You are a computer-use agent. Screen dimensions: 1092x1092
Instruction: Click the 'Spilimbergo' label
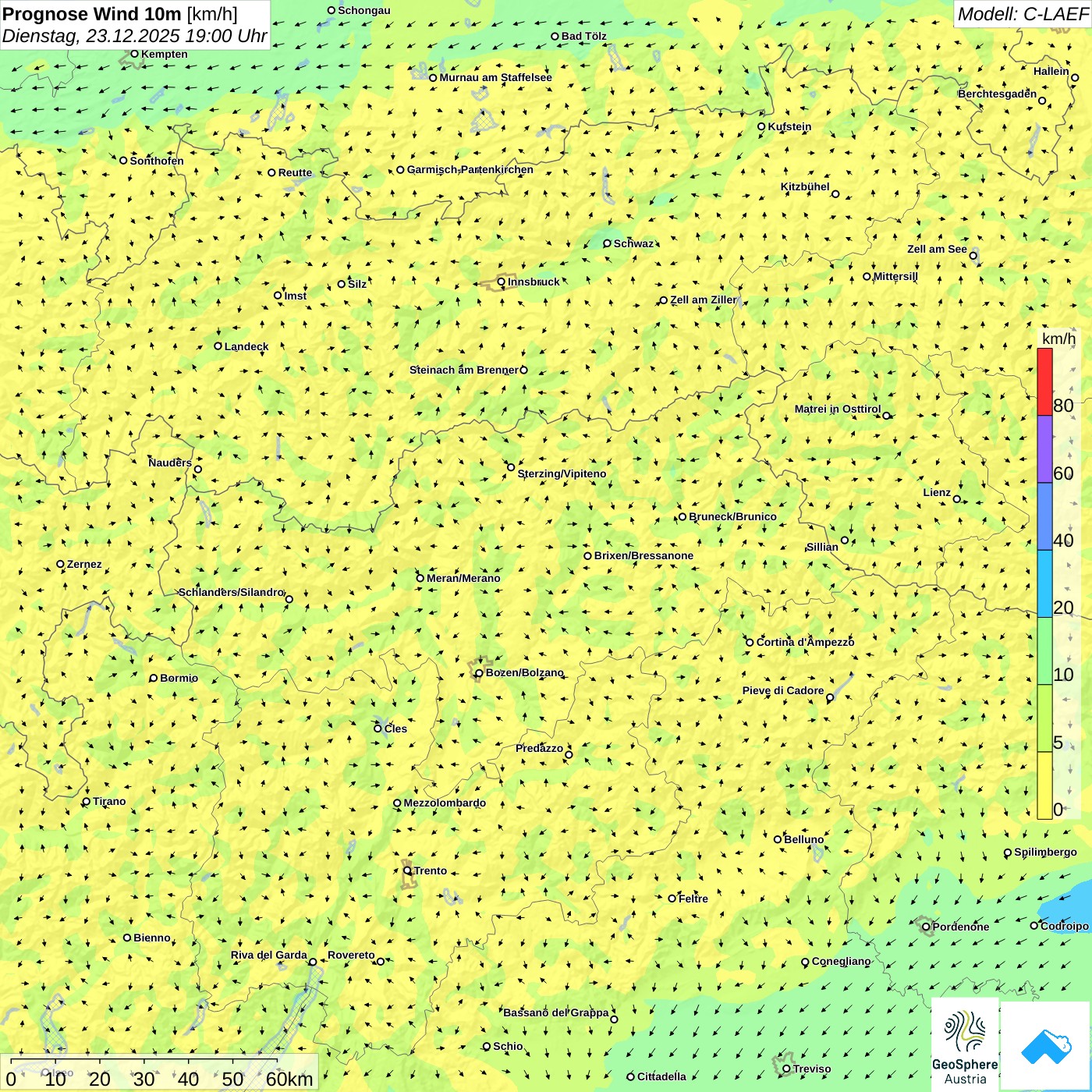pos(1045,852)
